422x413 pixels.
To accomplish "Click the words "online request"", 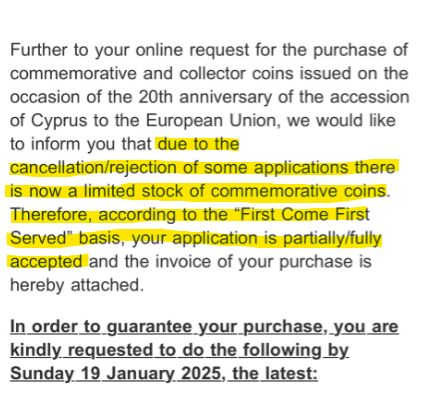I will pos(192,50).
